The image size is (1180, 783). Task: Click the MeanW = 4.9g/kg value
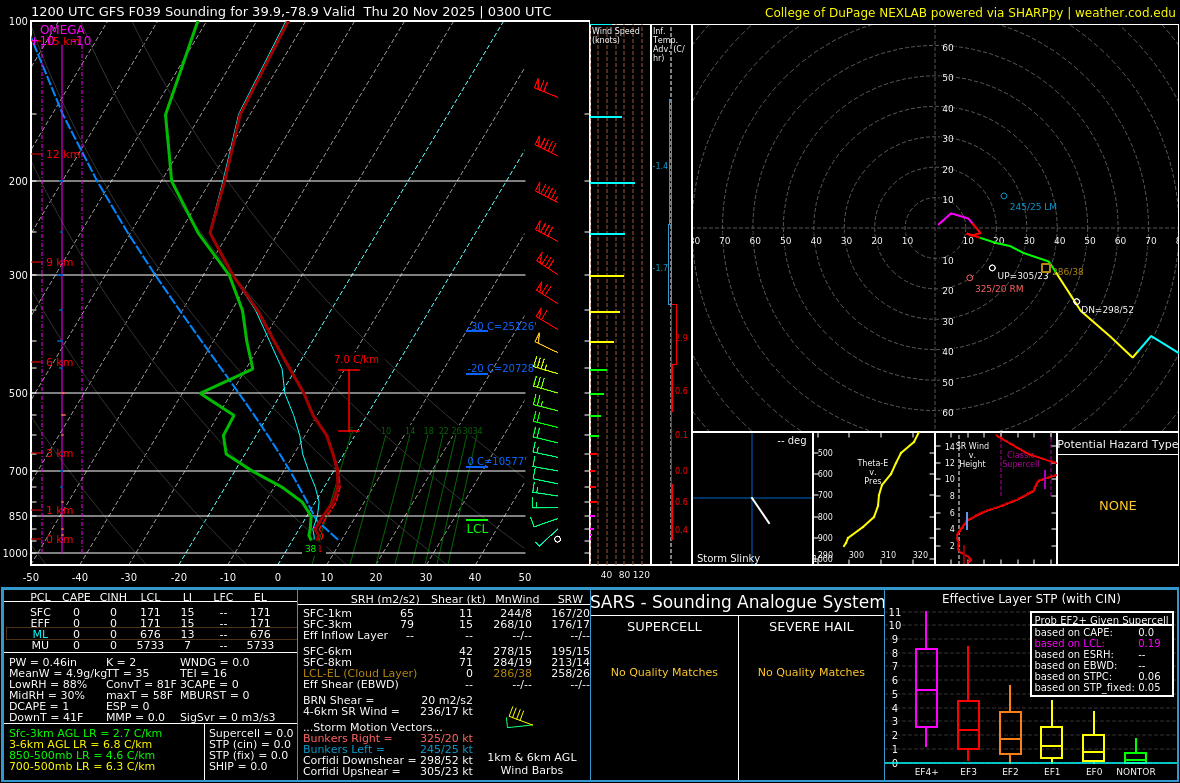click(57, 673)
